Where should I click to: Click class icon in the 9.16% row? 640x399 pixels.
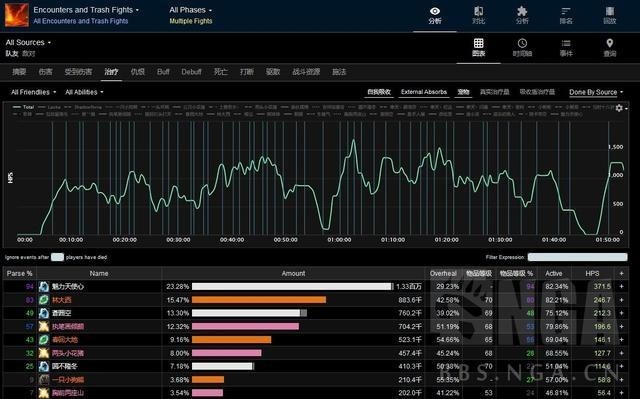coord(44,340)
